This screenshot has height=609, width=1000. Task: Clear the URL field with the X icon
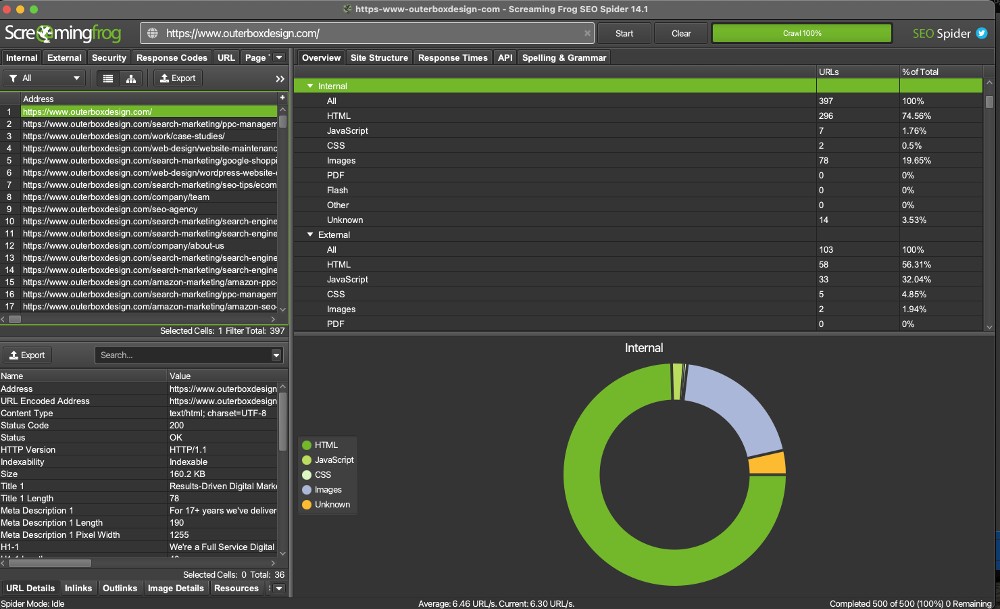(587, 33)
